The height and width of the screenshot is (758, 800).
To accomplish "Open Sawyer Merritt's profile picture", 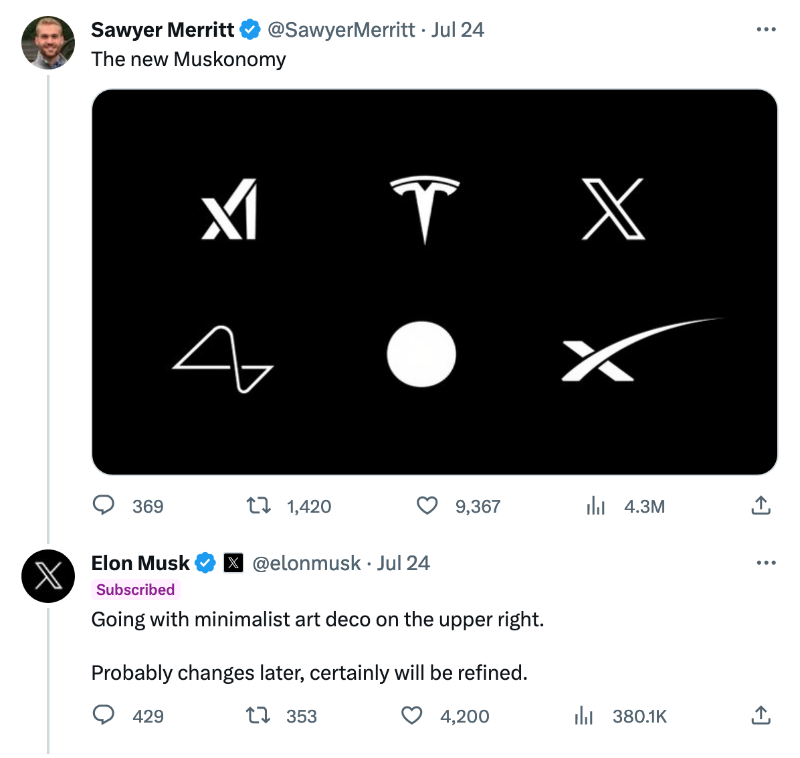I will 48,43.
